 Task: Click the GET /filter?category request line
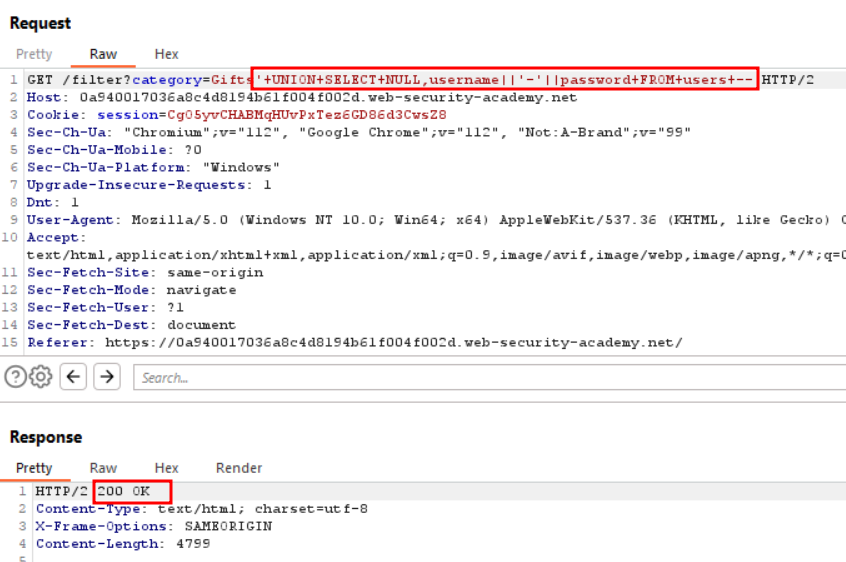421,80
